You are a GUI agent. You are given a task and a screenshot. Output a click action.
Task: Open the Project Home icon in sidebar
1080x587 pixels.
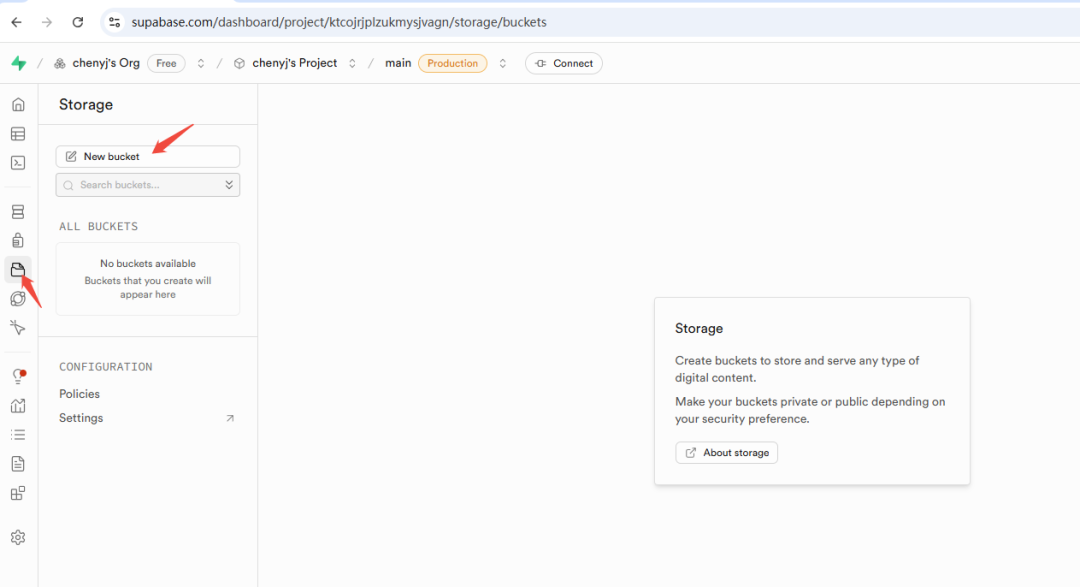pos(19,105)
